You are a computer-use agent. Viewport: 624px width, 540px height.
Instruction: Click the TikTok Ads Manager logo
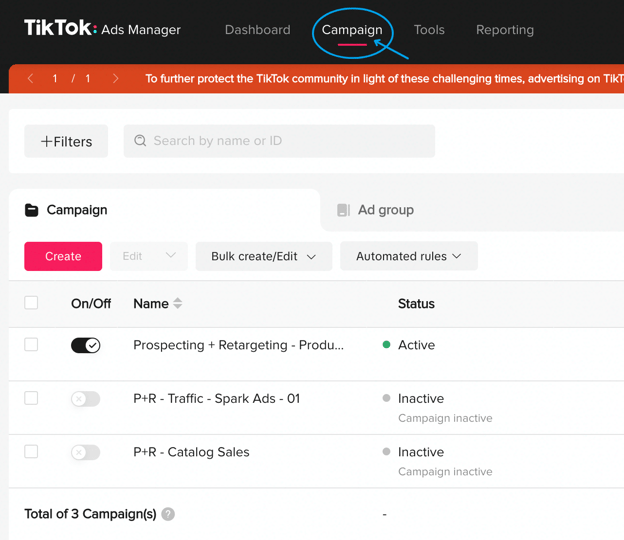[102, 28]
